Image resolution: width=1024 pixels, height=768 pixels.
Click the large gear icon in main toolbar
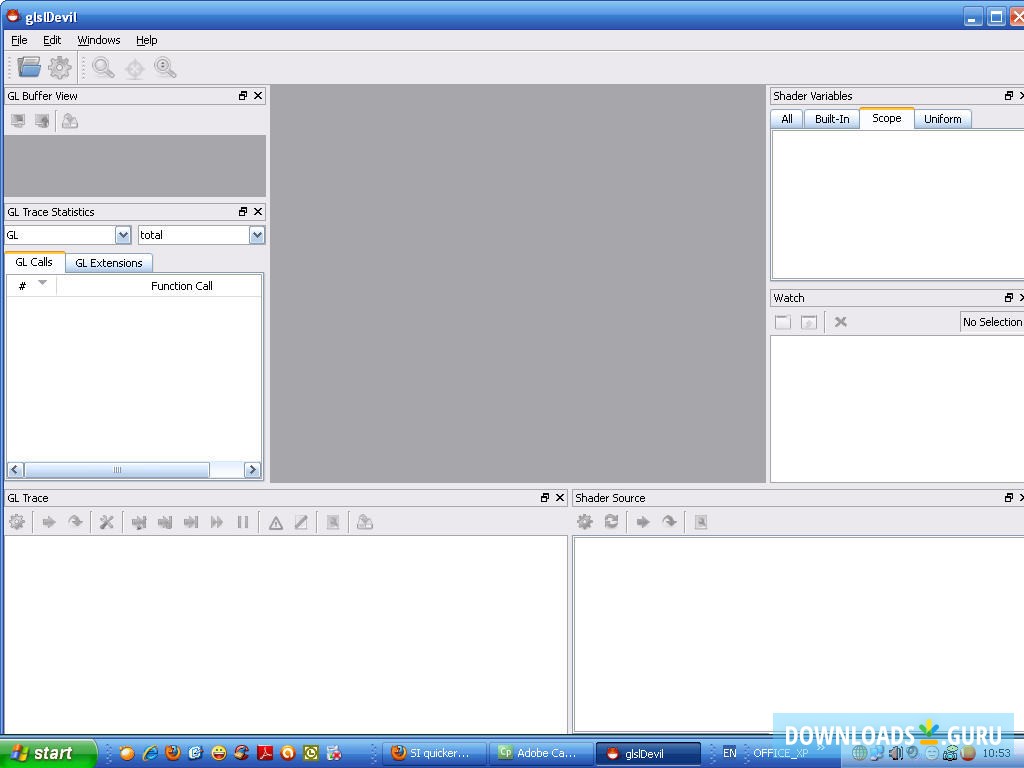click(59, 67)
